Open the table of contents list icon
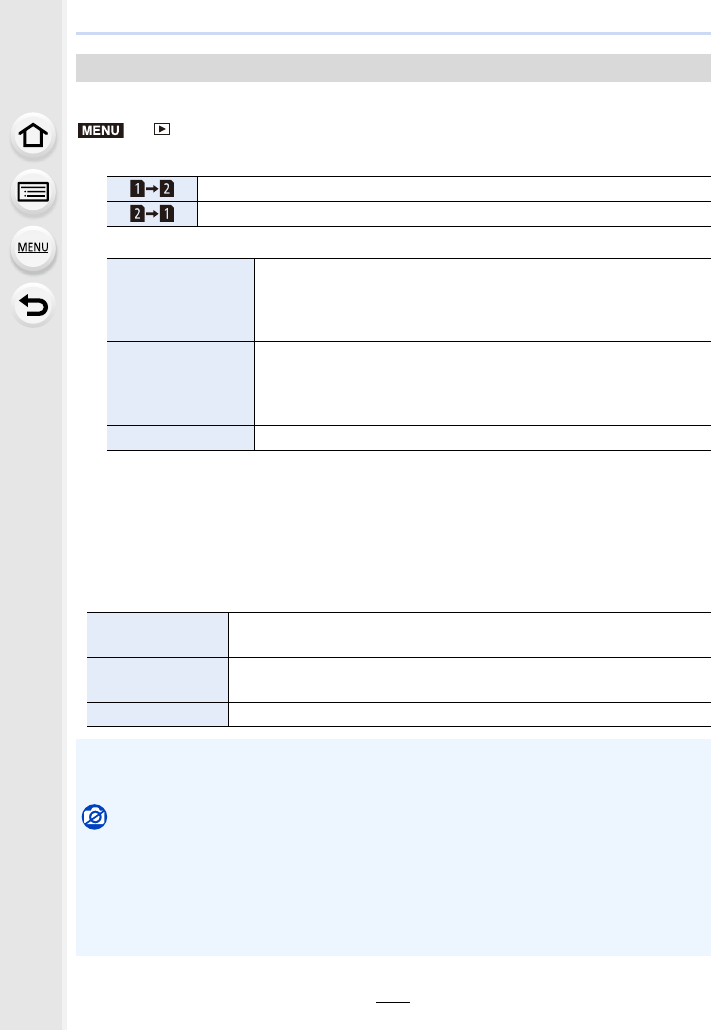 33,192
